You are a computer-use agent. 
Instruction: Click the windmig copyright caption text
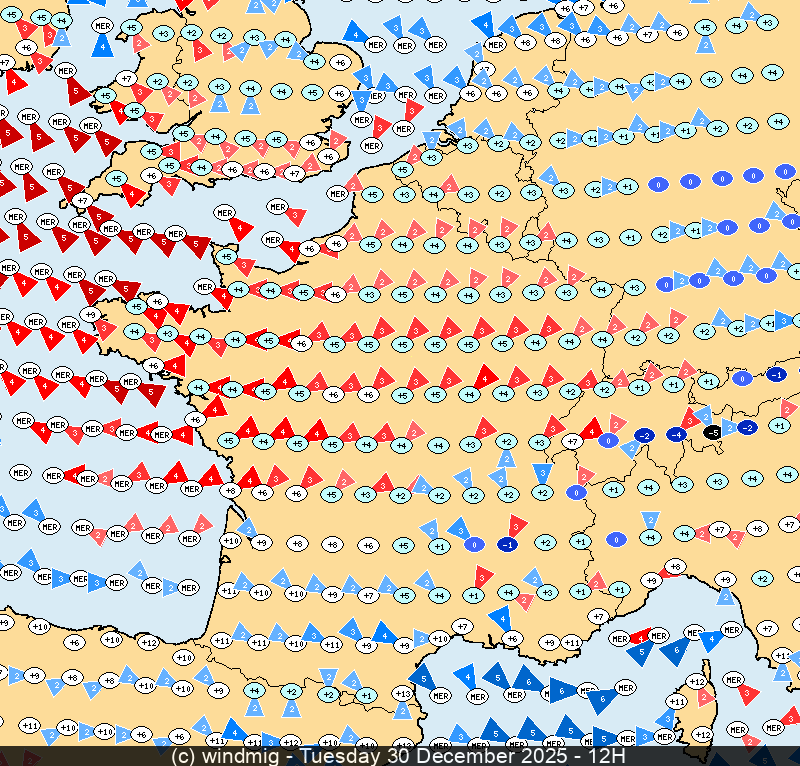point(232,756)
